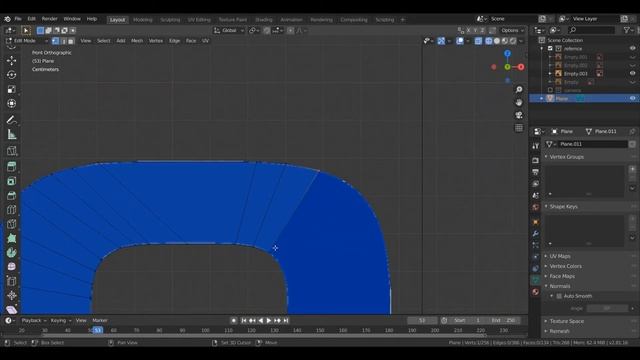Viewport: 640px width, 360px height.
Task: Select the Transform tool in the toolbar
Action: point(11,103)
